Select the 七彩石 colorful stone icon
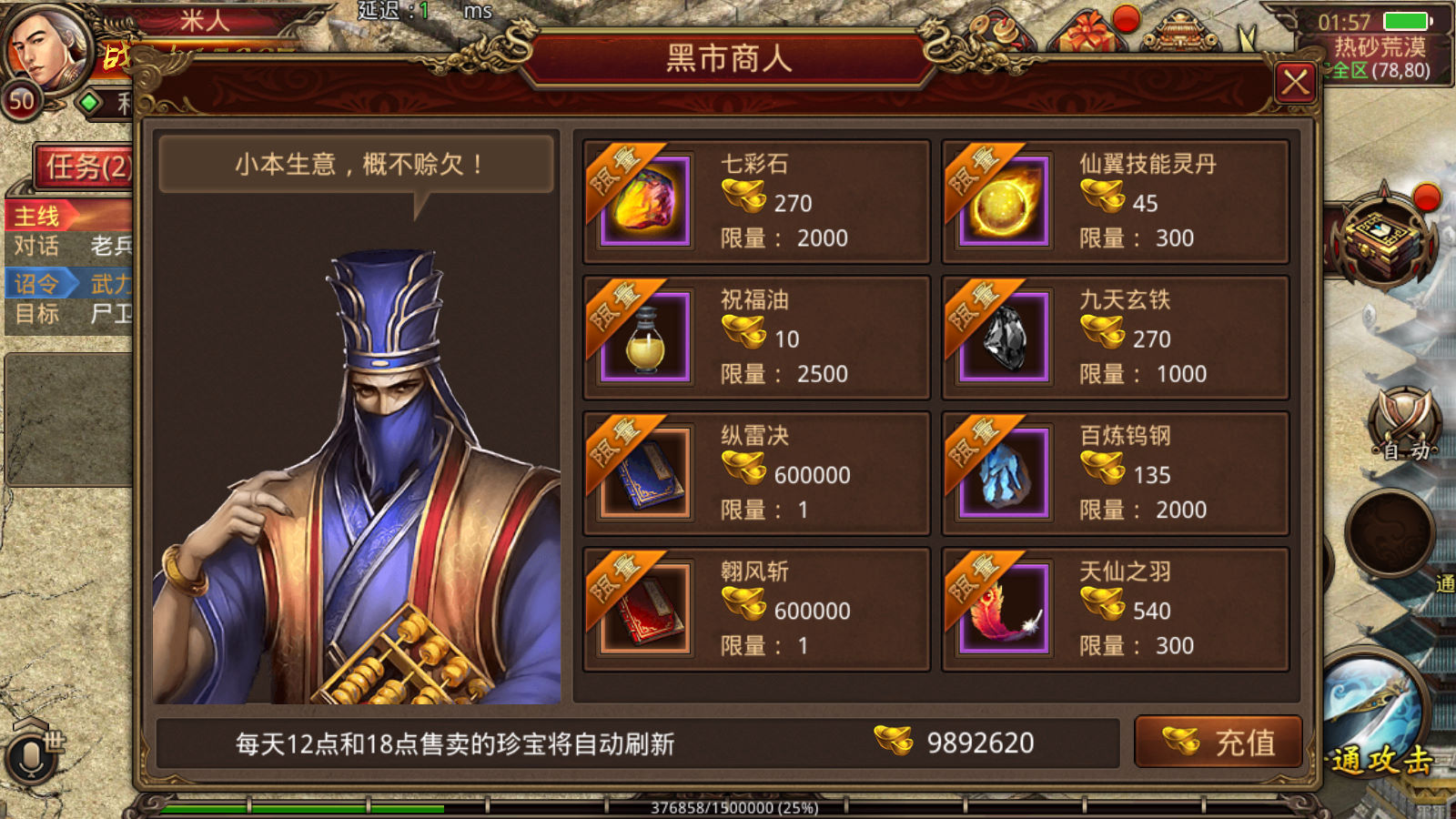The width and height of the screenshot is (1456, 819). pos(644,201)
